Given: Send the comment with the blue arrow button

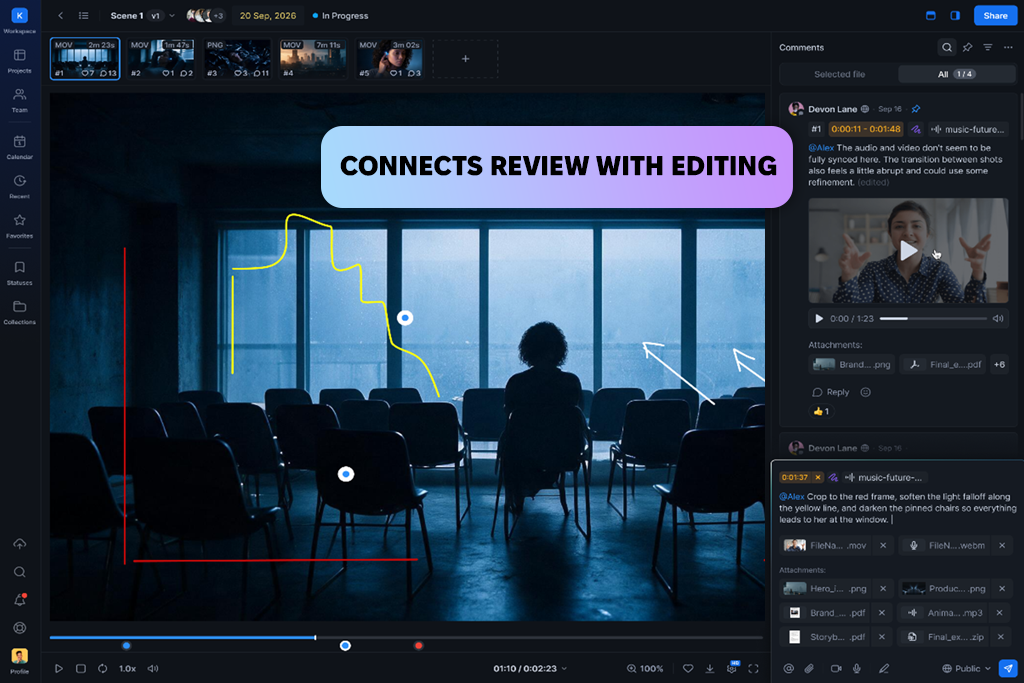Looking at the screenshot, I should tap(1008, 668).
